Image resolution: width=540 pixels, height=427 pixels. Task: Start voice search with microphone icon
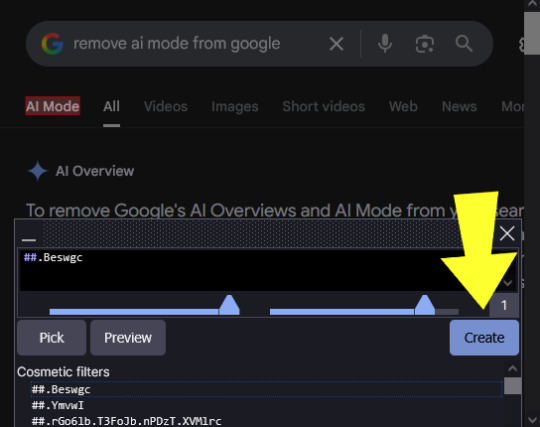pyautogui.click(x=385, y=44)
